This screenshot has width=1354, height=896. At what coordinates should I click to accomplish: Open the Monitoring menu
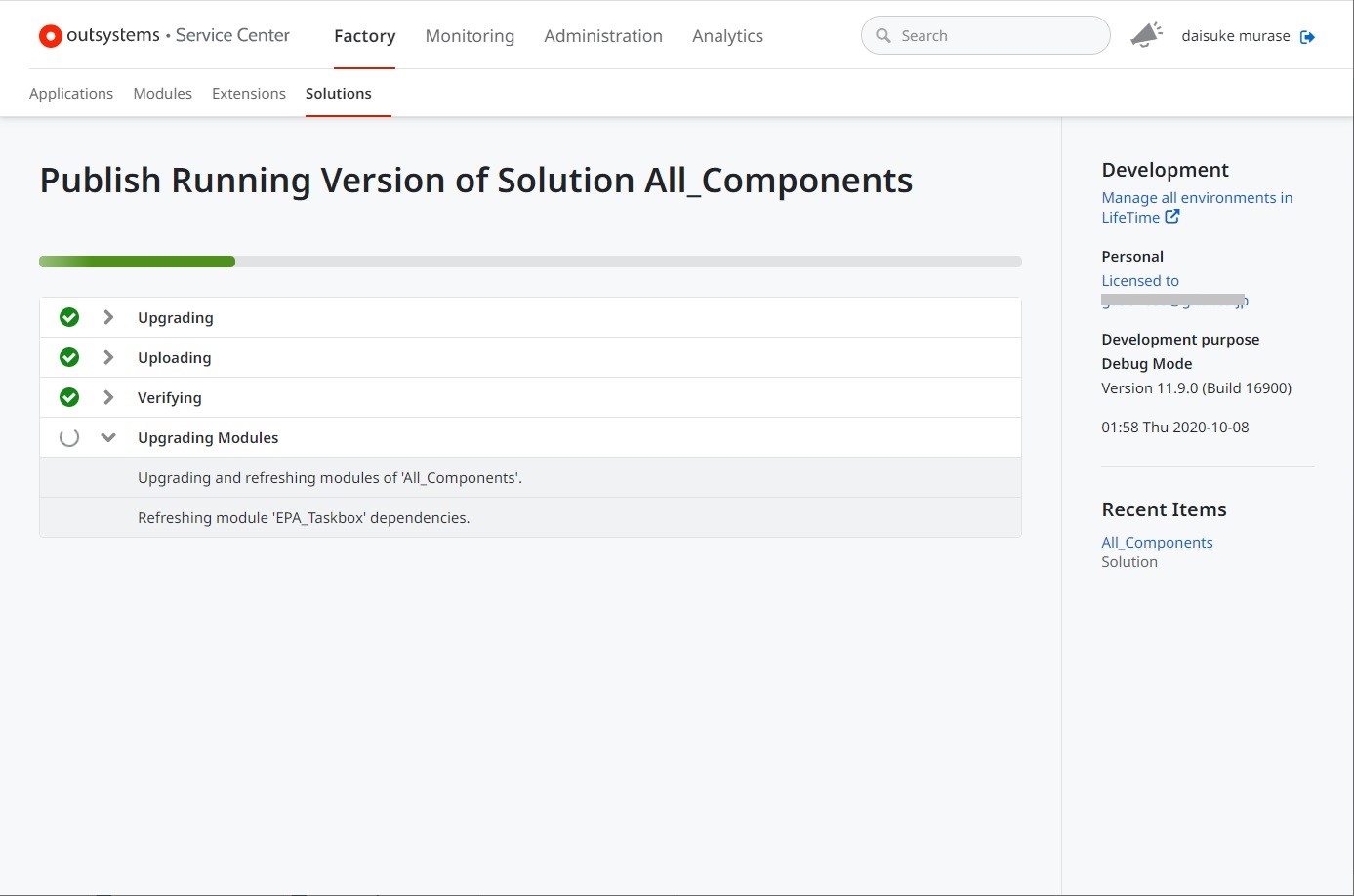tap(470, 36)
